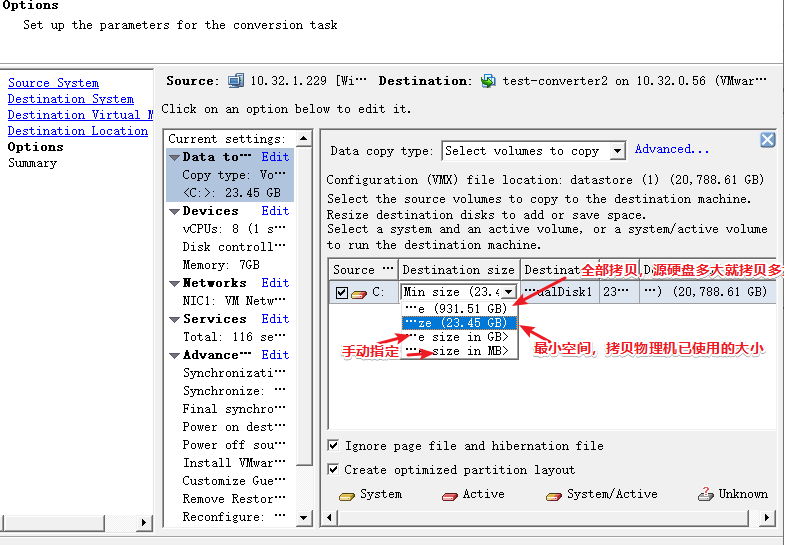Image resolution: width=785 pixels, height=545 pixels.
Task: Open the Data copy type dropdown
Action: [x=616, y=151]
